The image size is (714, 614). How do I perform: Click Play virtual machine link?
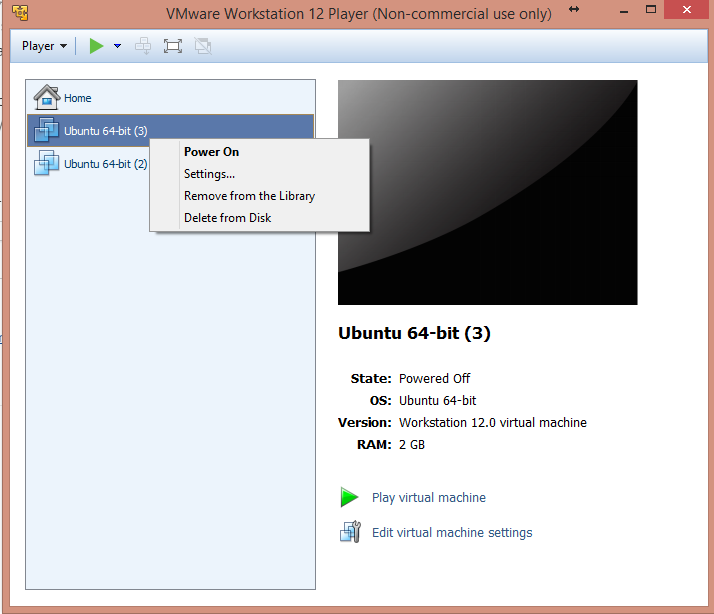tap(428, 497)
